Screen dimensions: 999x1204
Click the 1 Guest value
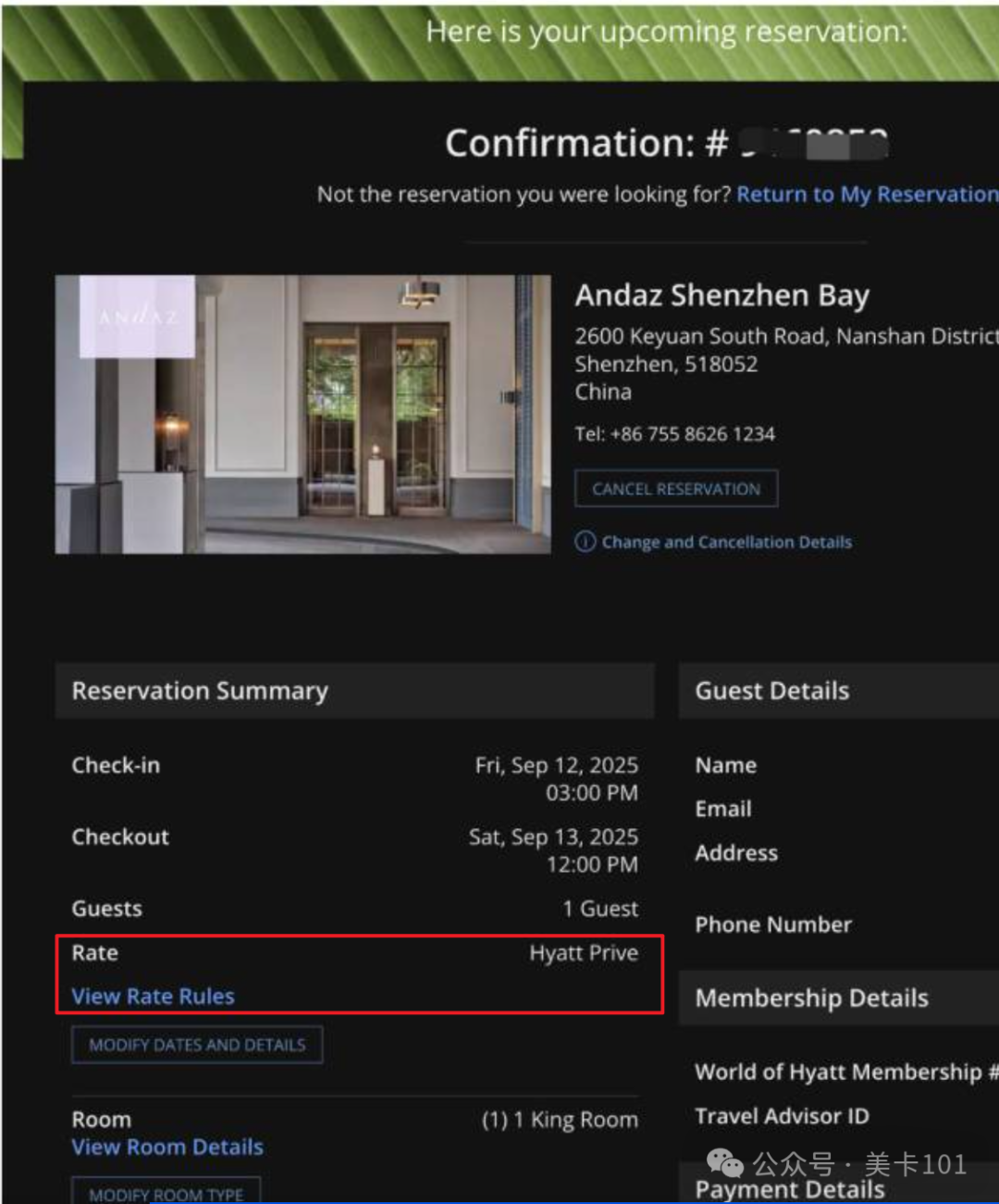click(x=600, y=909)
